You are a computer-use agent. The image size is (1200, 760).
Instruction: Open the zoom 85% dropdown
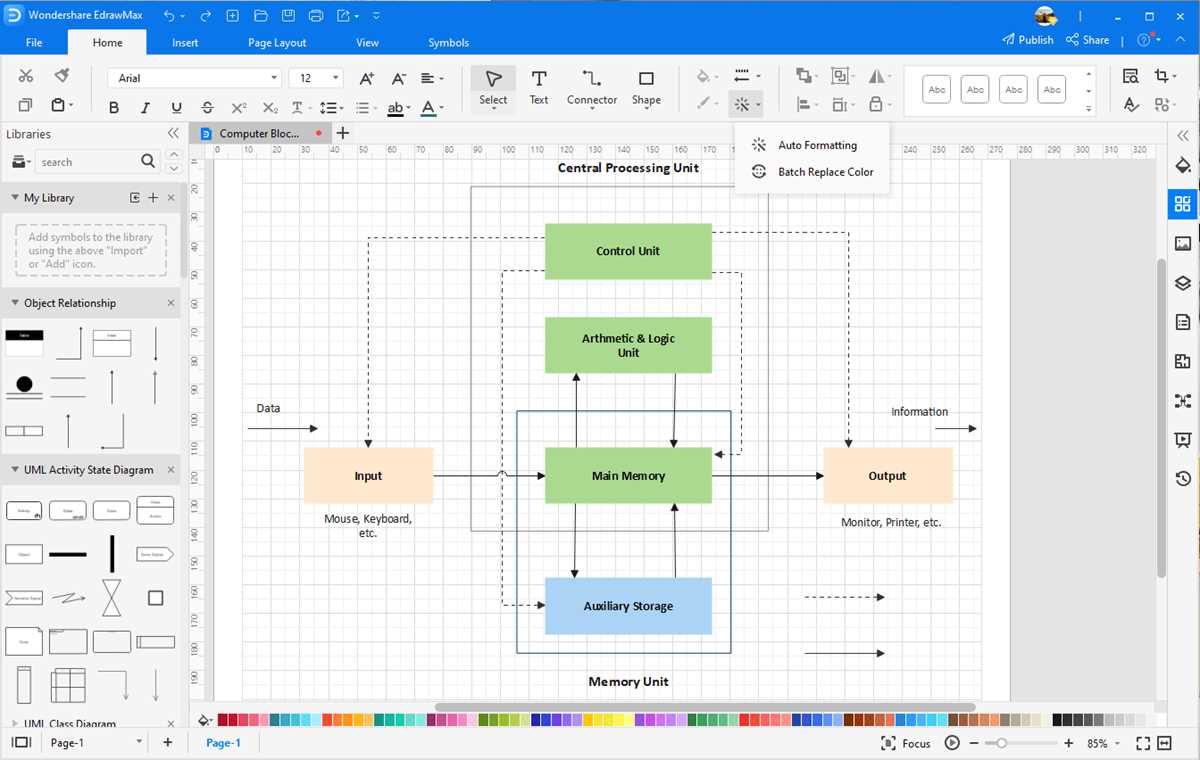pos(1103,743)
